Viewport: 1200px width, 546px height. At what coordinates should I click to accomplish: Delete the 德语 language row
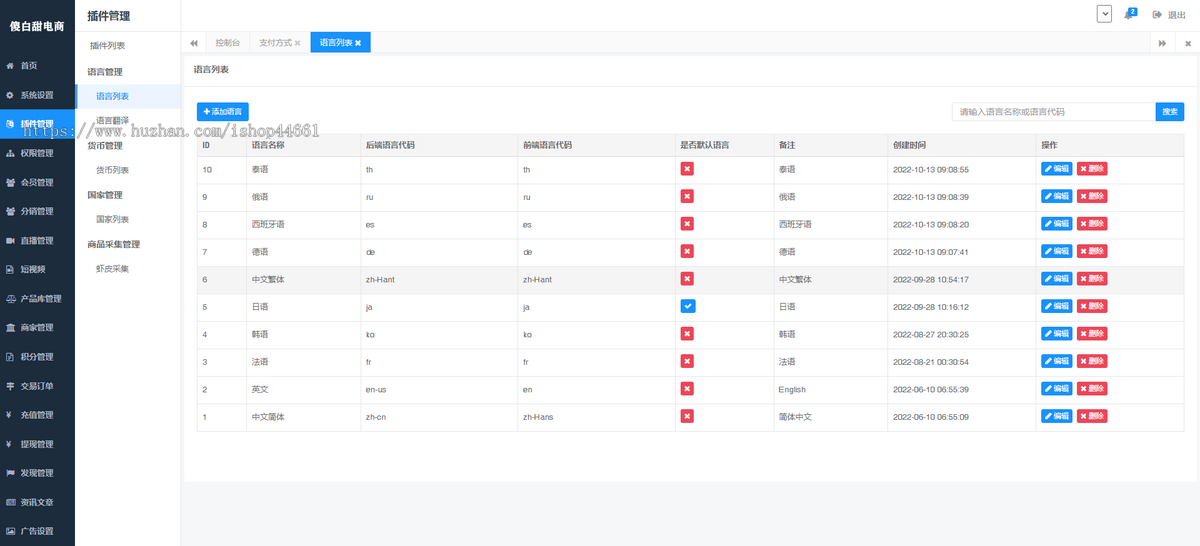pos(1092,251)
